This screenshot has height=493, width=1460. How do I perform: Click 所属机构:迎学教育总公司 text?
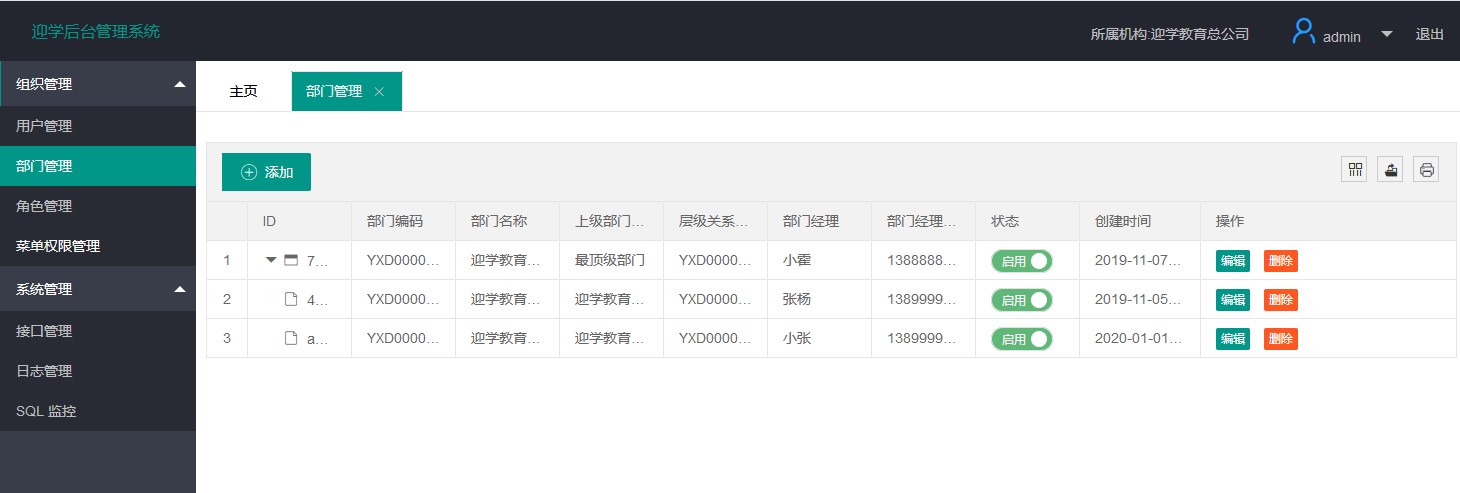pos(1170,34)
